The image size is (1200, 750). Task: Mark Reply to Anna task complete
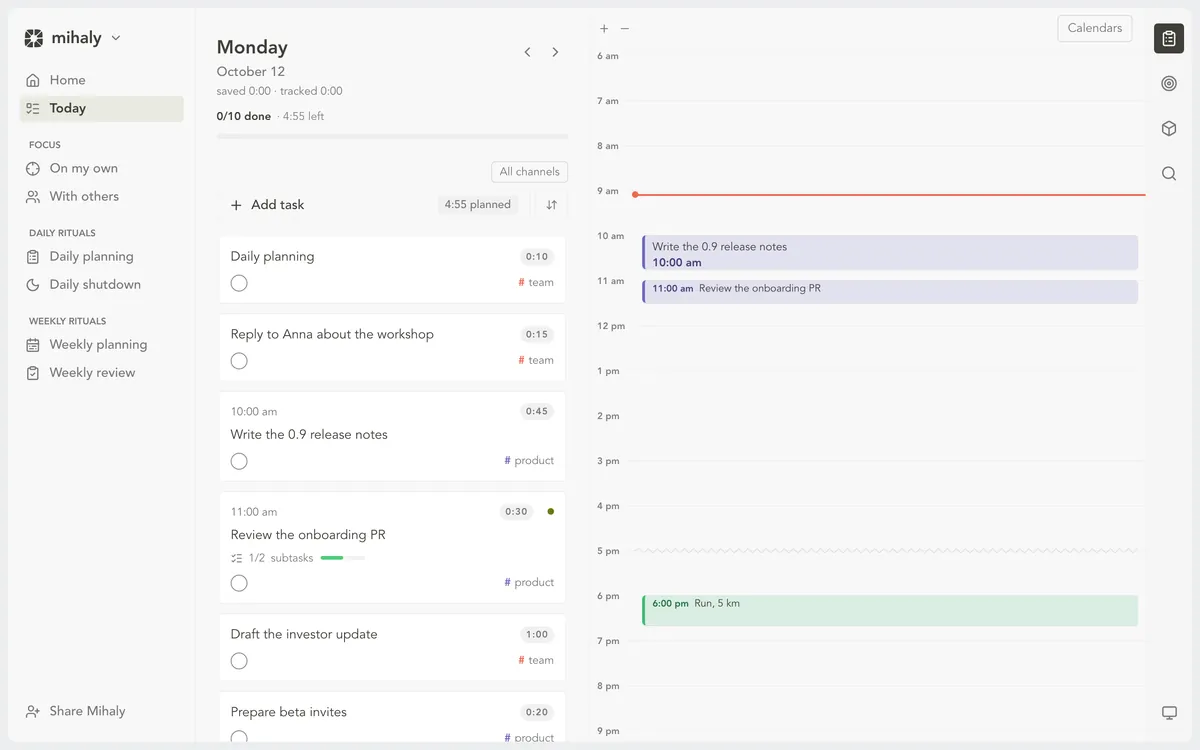239,361
